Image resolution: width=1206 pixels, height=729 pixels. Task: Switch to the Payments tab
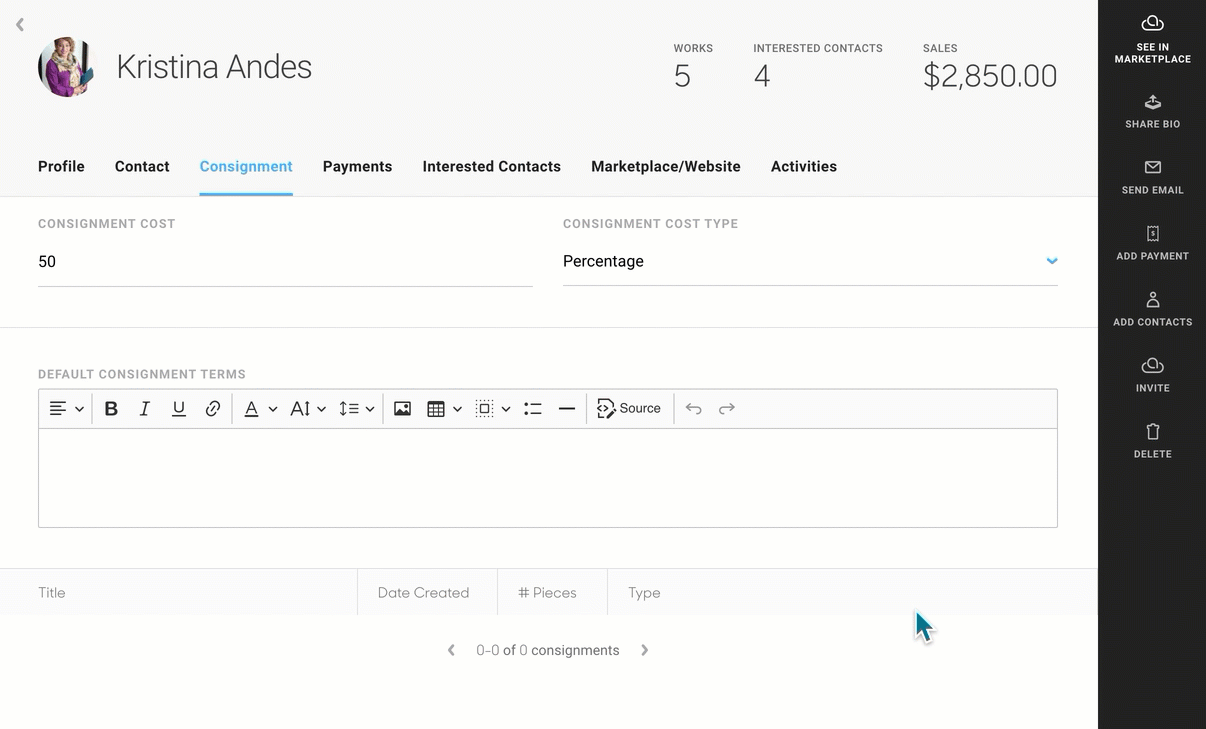coord(357,167)
